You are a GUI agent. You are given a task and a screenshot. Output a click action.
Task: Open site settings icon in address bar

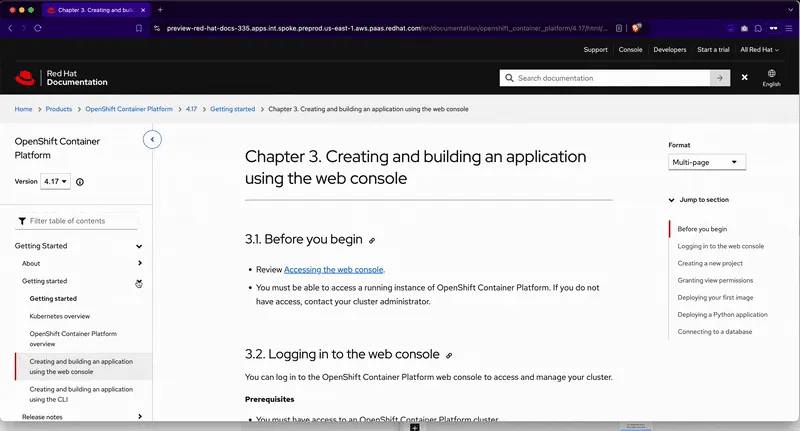coord(157,28)
